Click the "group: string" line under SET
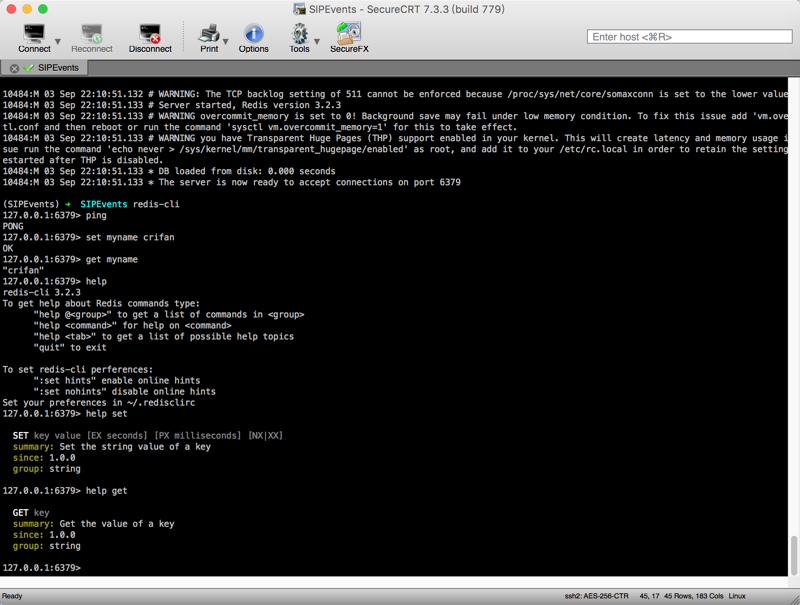 coord(46,469)
